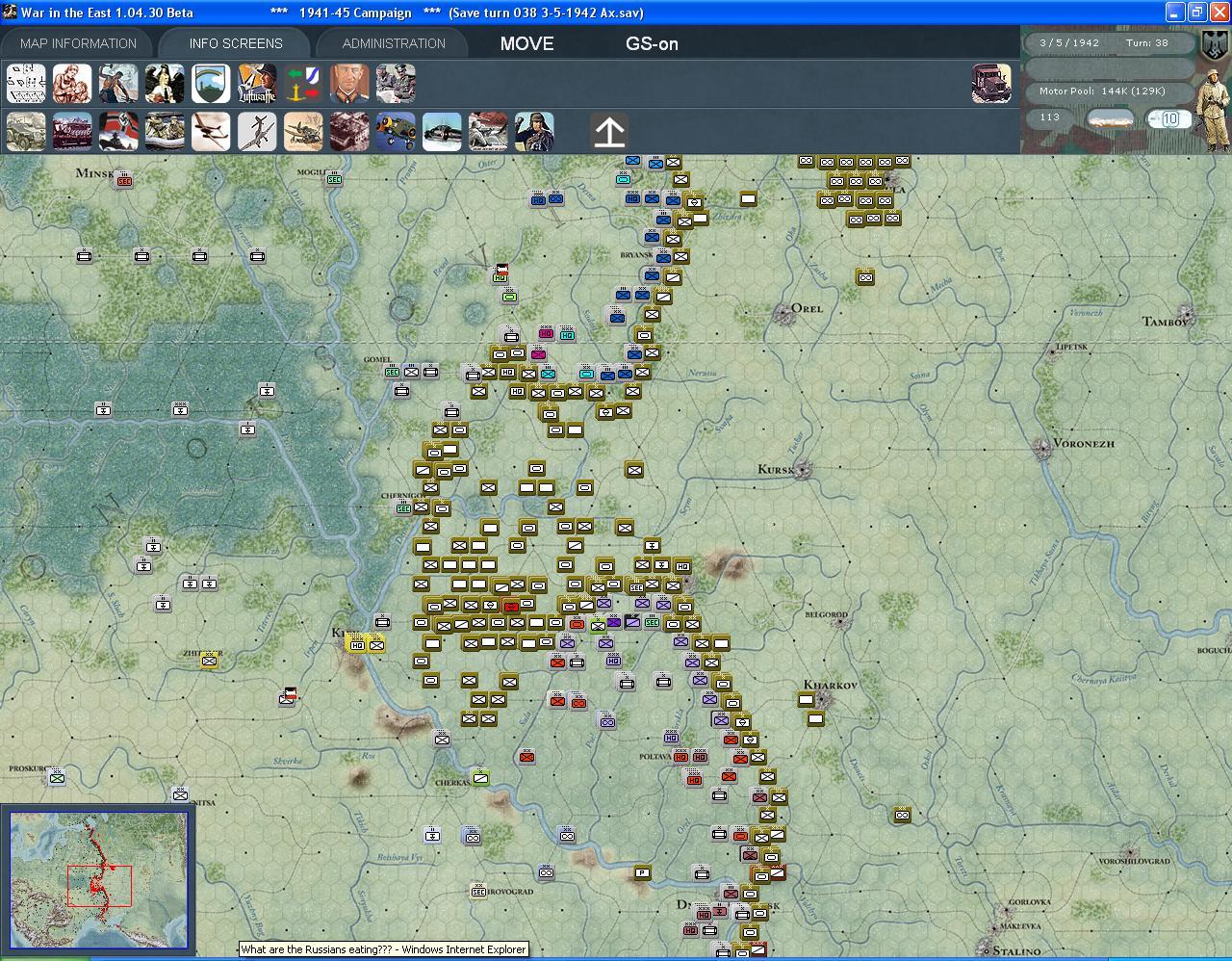1232x961 pixels.
Task: Click the white up-arrow icon
Action: (x=609, y=132)
